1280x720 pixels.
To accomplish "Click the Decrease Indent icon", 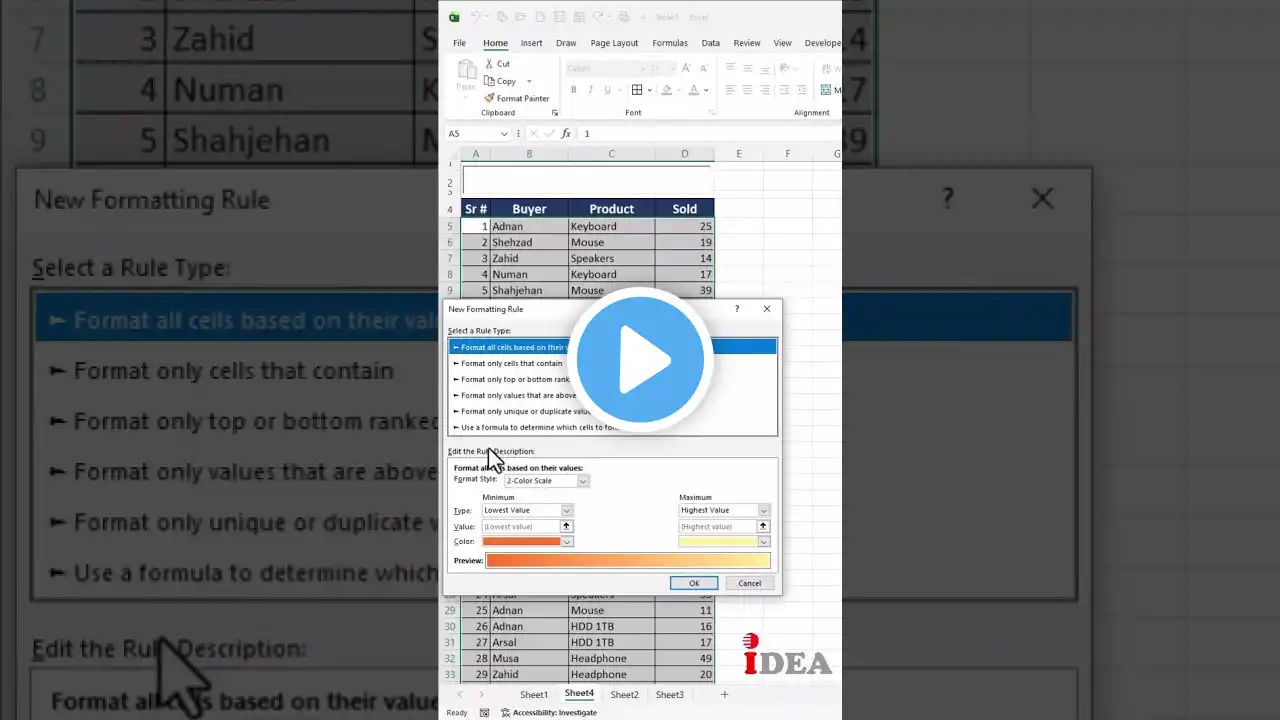I will [x=785, y=90].
